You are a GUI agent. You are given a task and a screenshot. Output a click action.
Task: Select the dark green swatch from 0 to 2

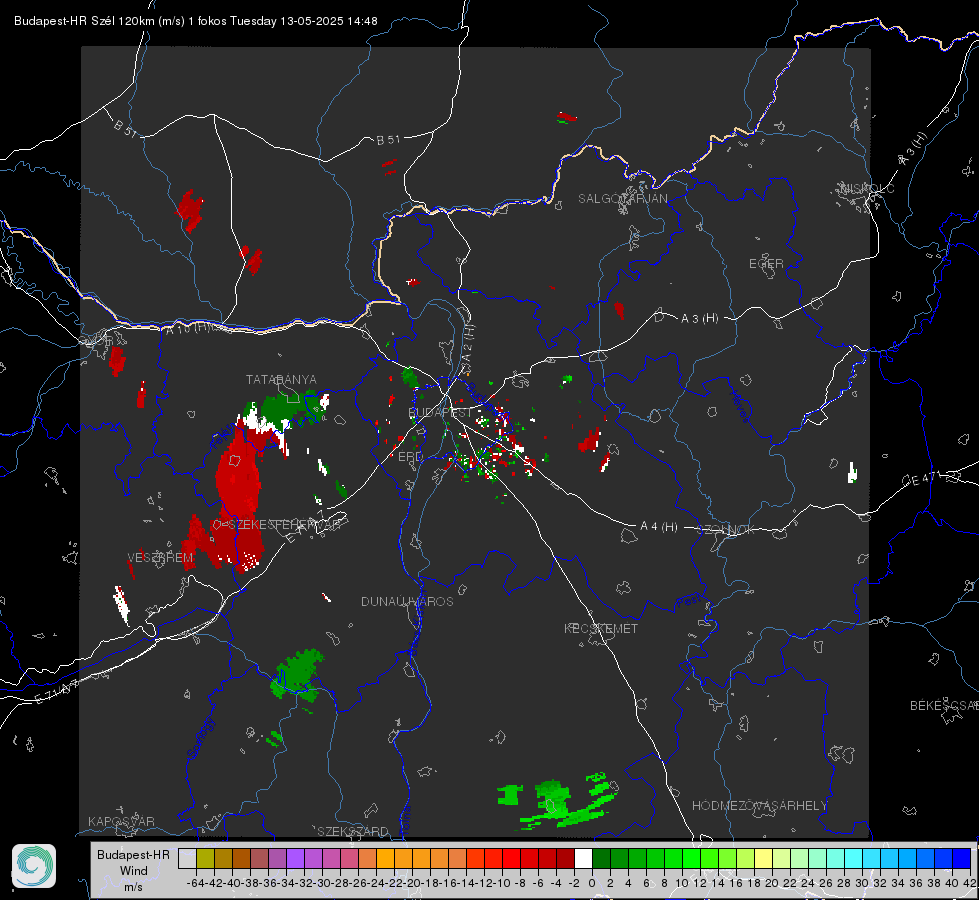[601, 858]
